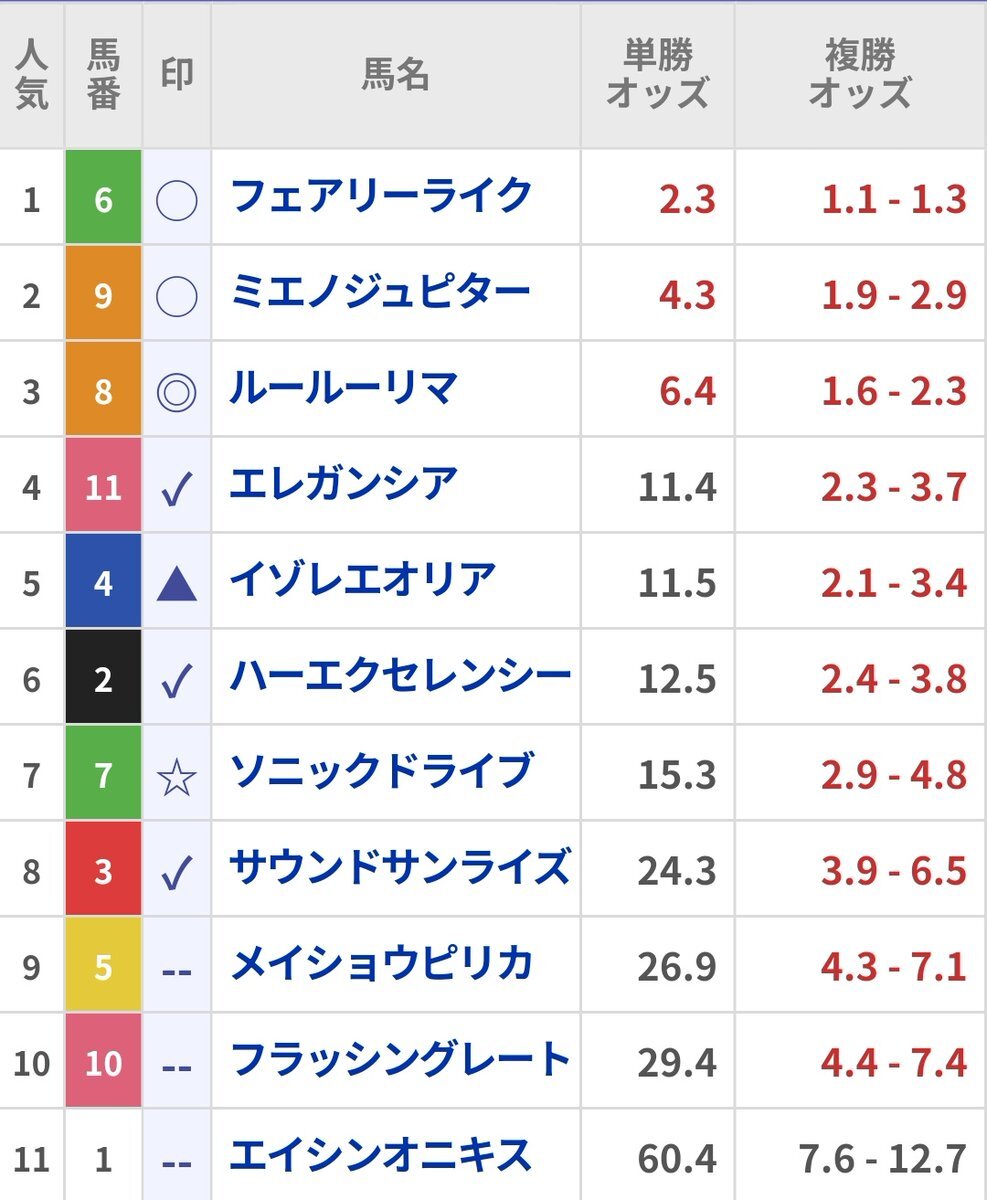Click the green number 6 horse badge
Image resolution: width=987 pixels, height=1200 pixels.
pyautogui.click(x=103, y=198)
